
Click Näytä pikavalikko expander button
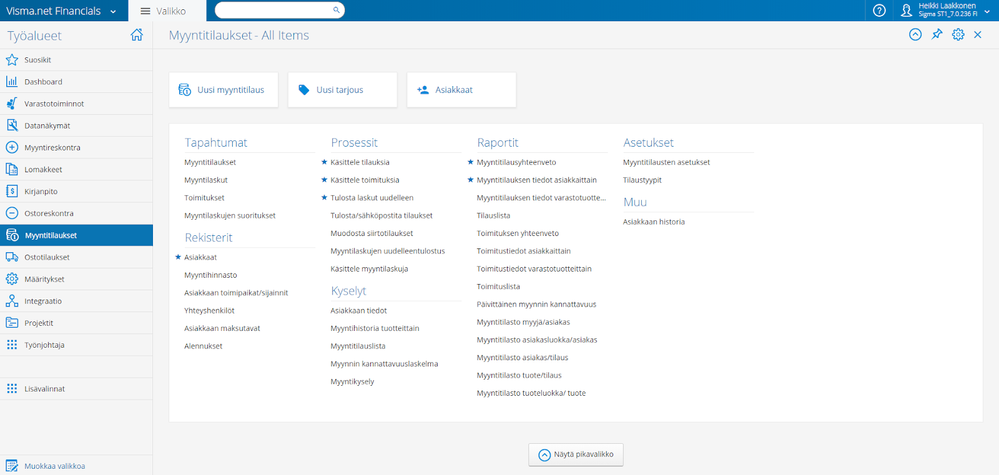click(576, 455)
